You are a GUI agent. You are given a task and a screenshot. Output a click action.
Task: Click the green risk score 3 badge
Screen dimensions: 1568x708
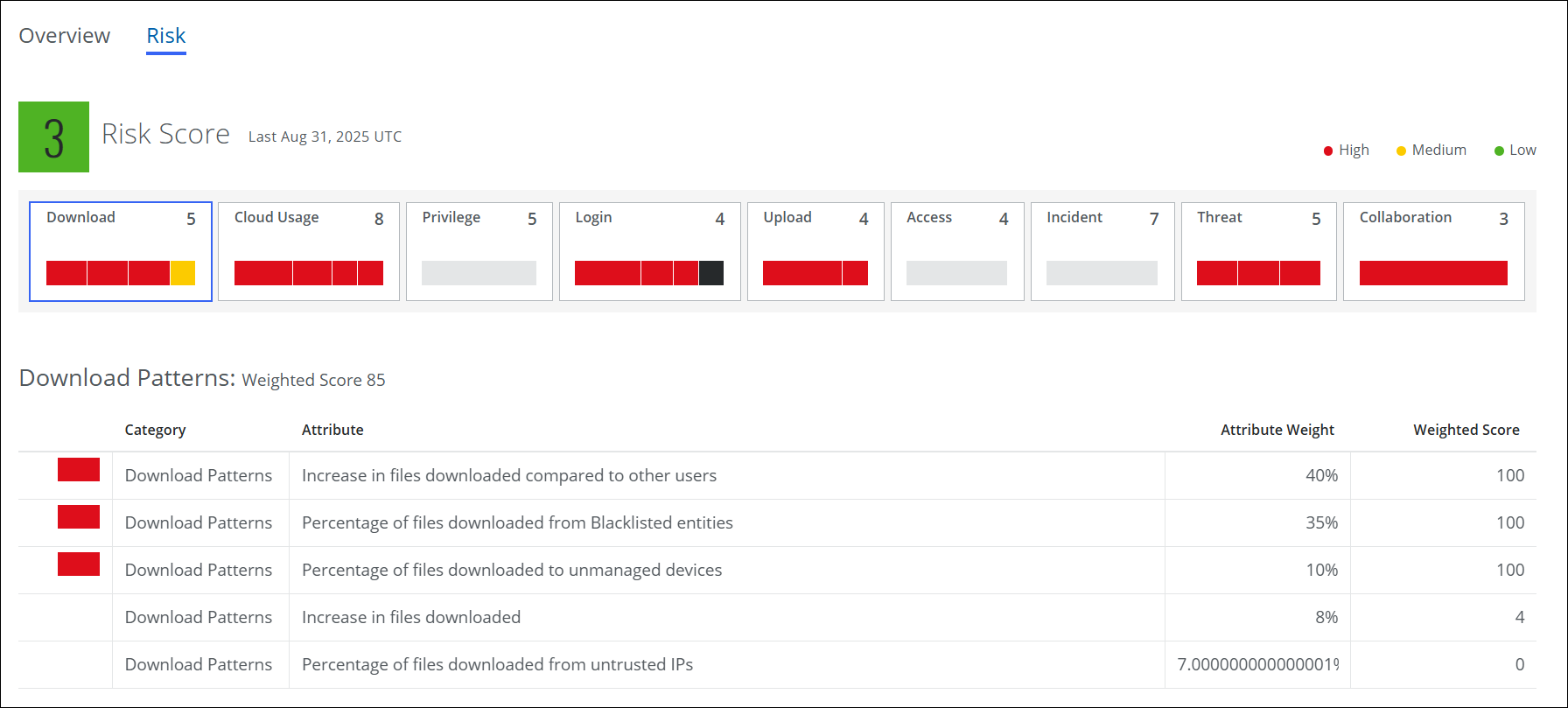click(x=53, y=137)
